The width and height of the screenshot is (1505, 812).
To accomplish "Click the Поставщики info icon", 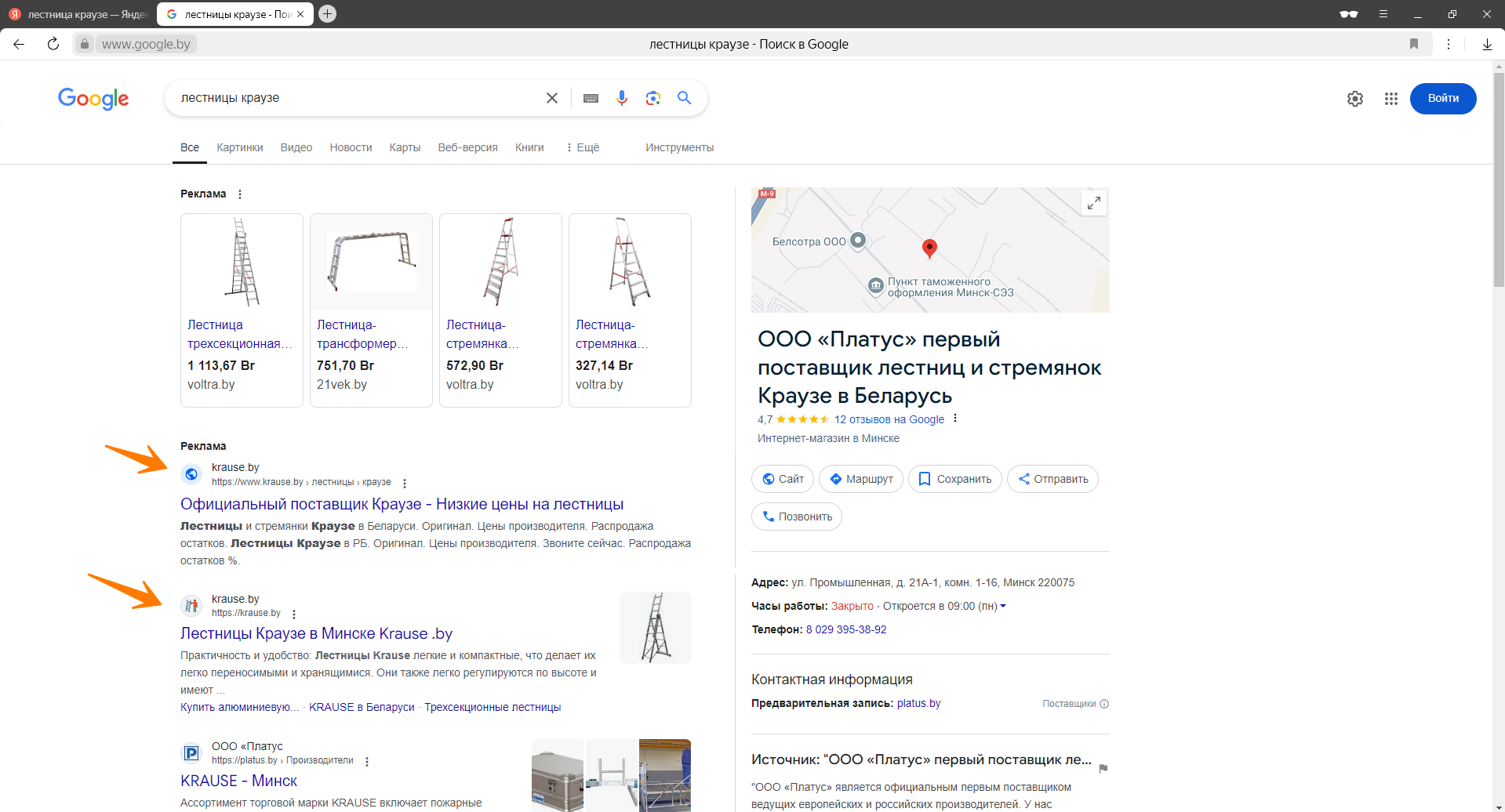I will pyautogui.click(x=1104, y=704).
